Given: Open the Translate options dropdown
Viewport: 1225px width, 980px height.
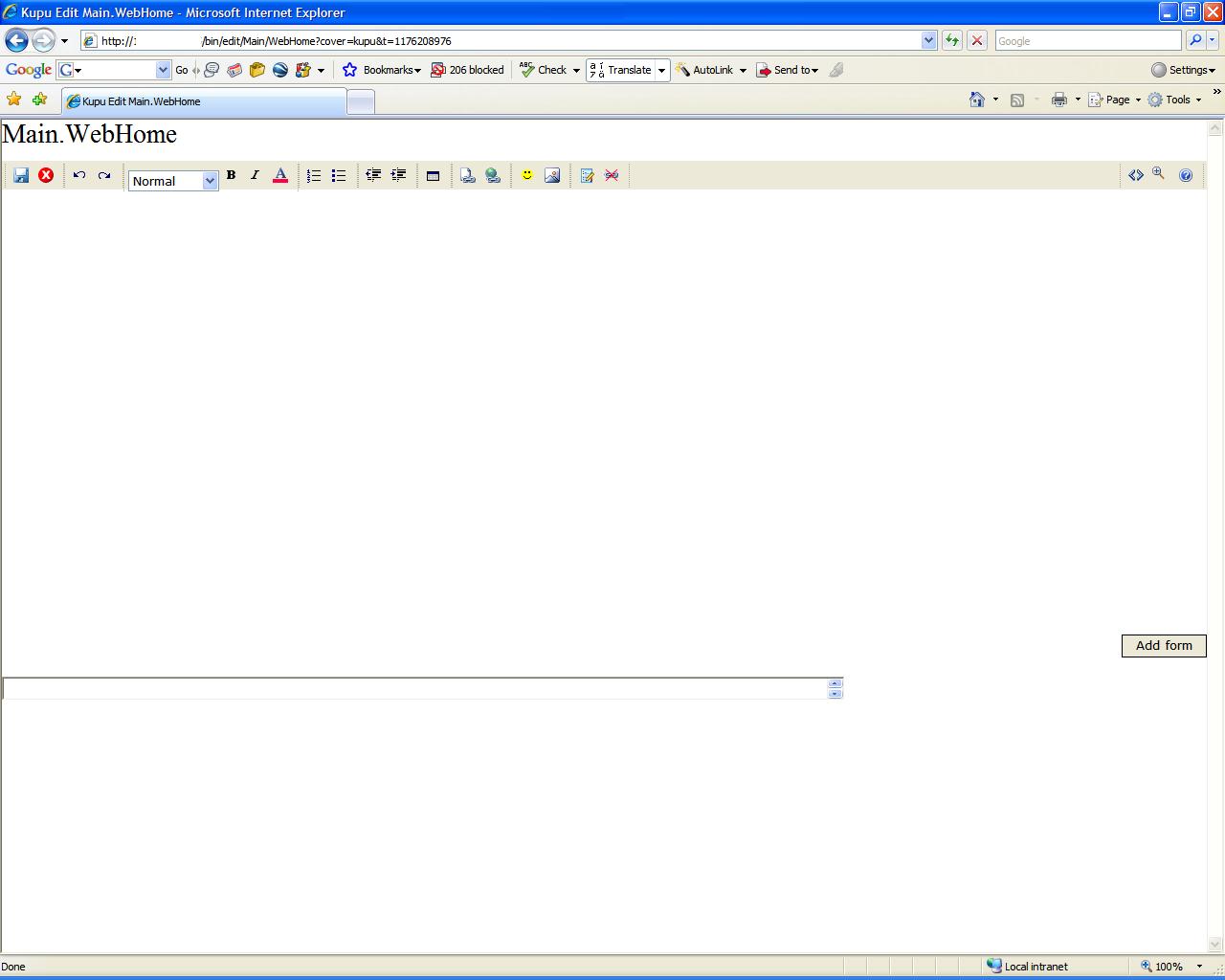Looking at the screenshot, I should 661,69.
